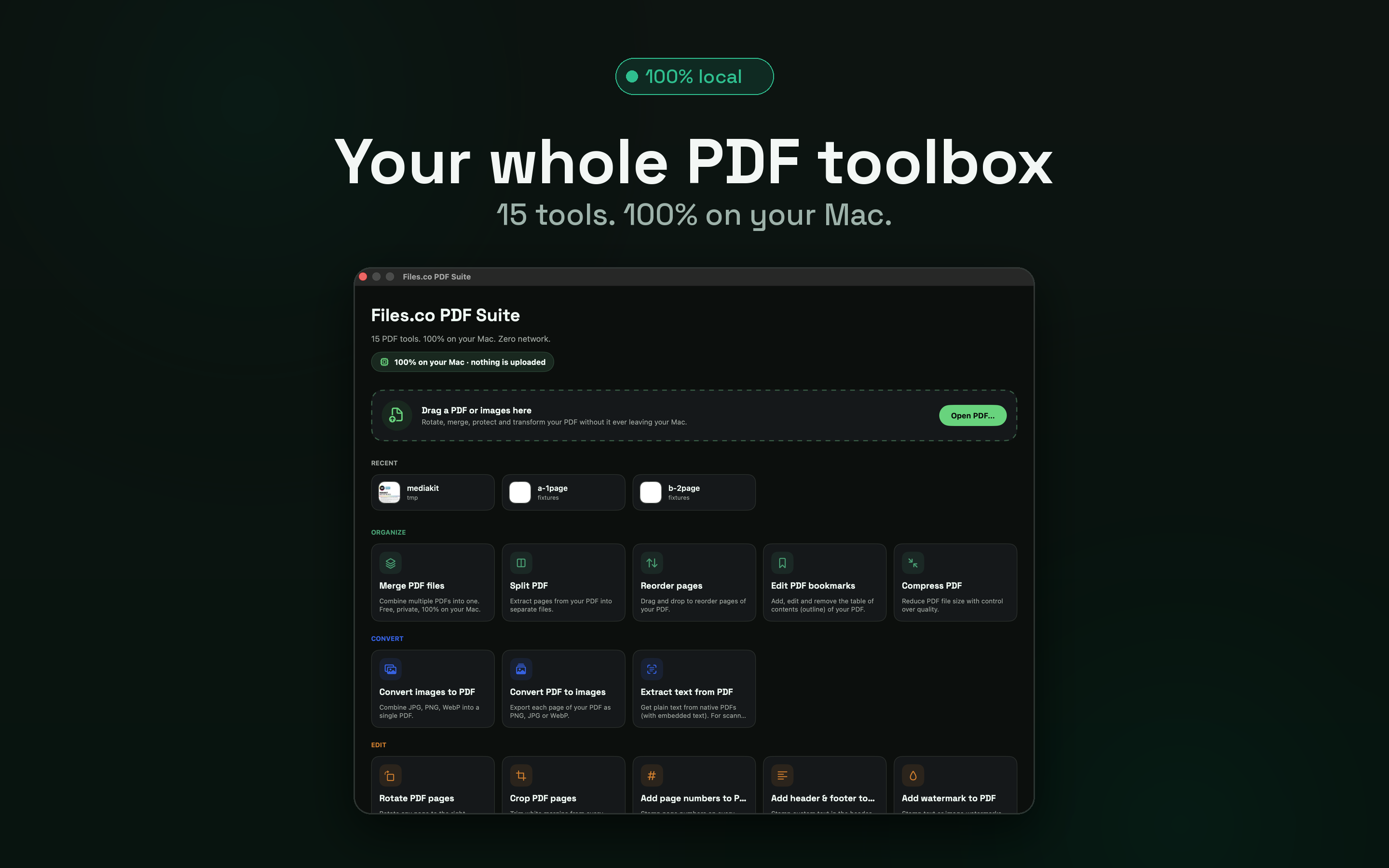The height and width of the screenshot is (868, 1389).
Task: Click the CONVERT section heading
Action: (x=387, y=639)
